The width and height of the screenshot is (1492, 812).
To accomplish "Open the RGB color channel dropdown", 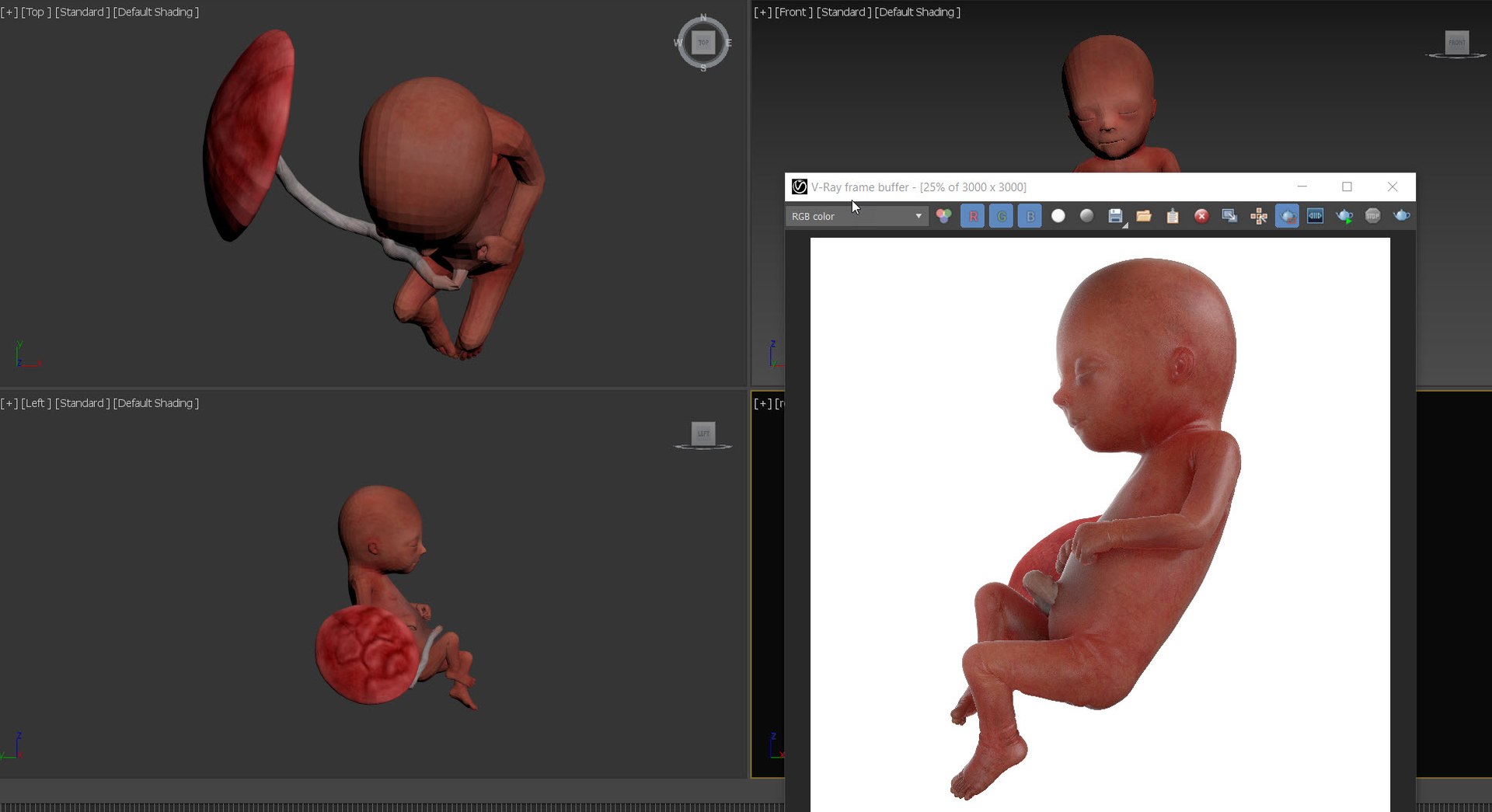I will click(x=856, y=216).
